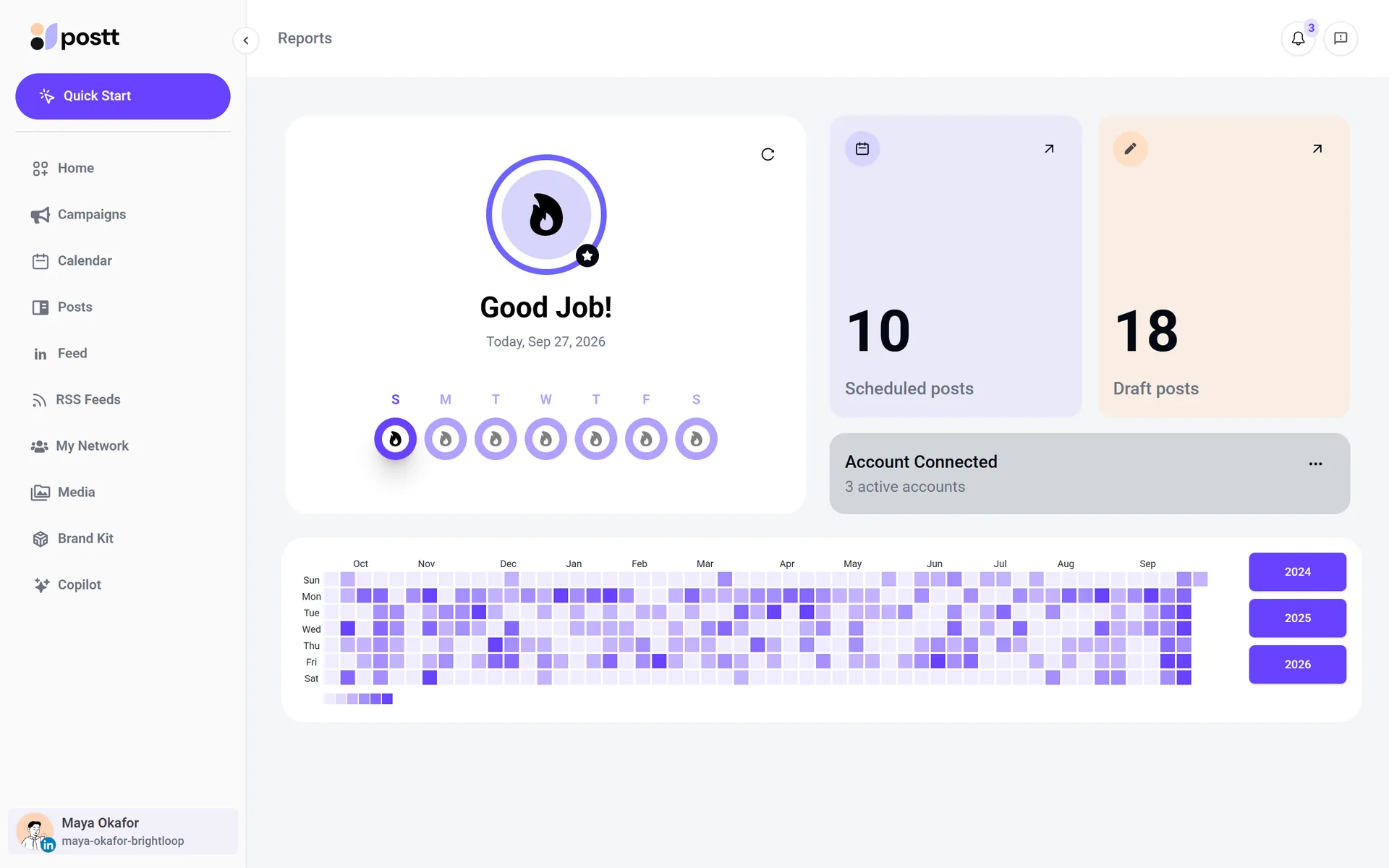This screenshot has height=868, width=1389.
Task: Show the 2025 activity heatmap
Action: 1297,618
